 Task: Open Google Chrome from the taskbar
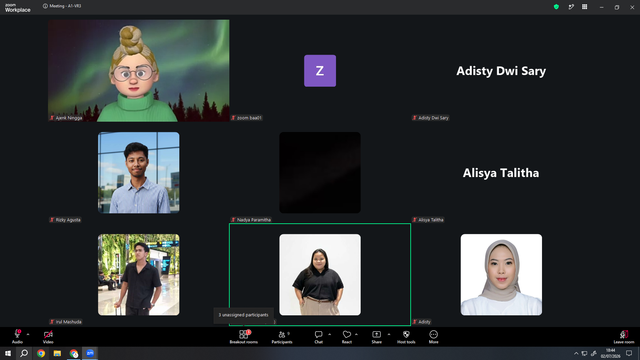(41, 353)
